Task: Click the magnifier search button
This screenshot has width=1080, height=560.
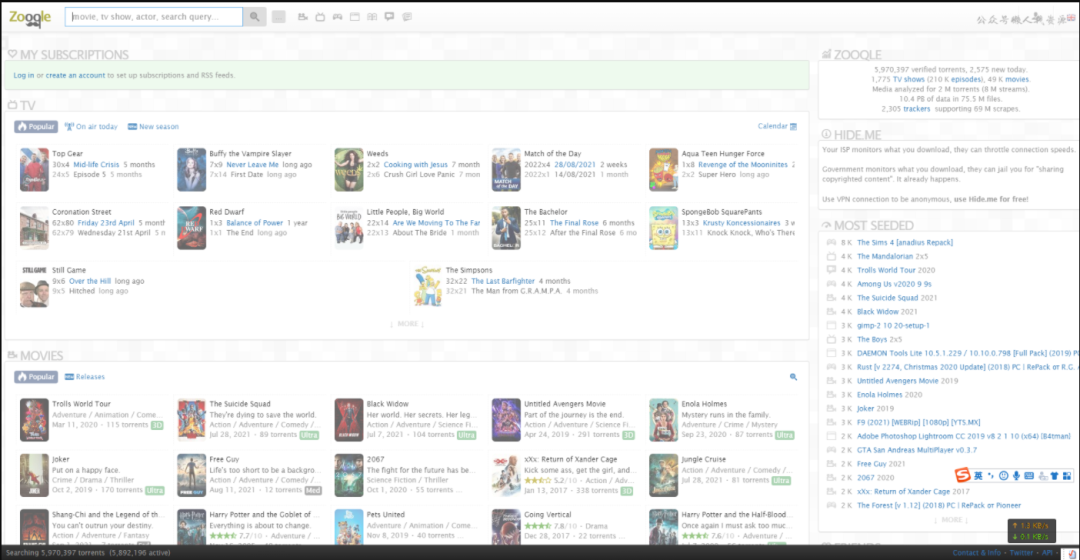Action: click(255, 17)
